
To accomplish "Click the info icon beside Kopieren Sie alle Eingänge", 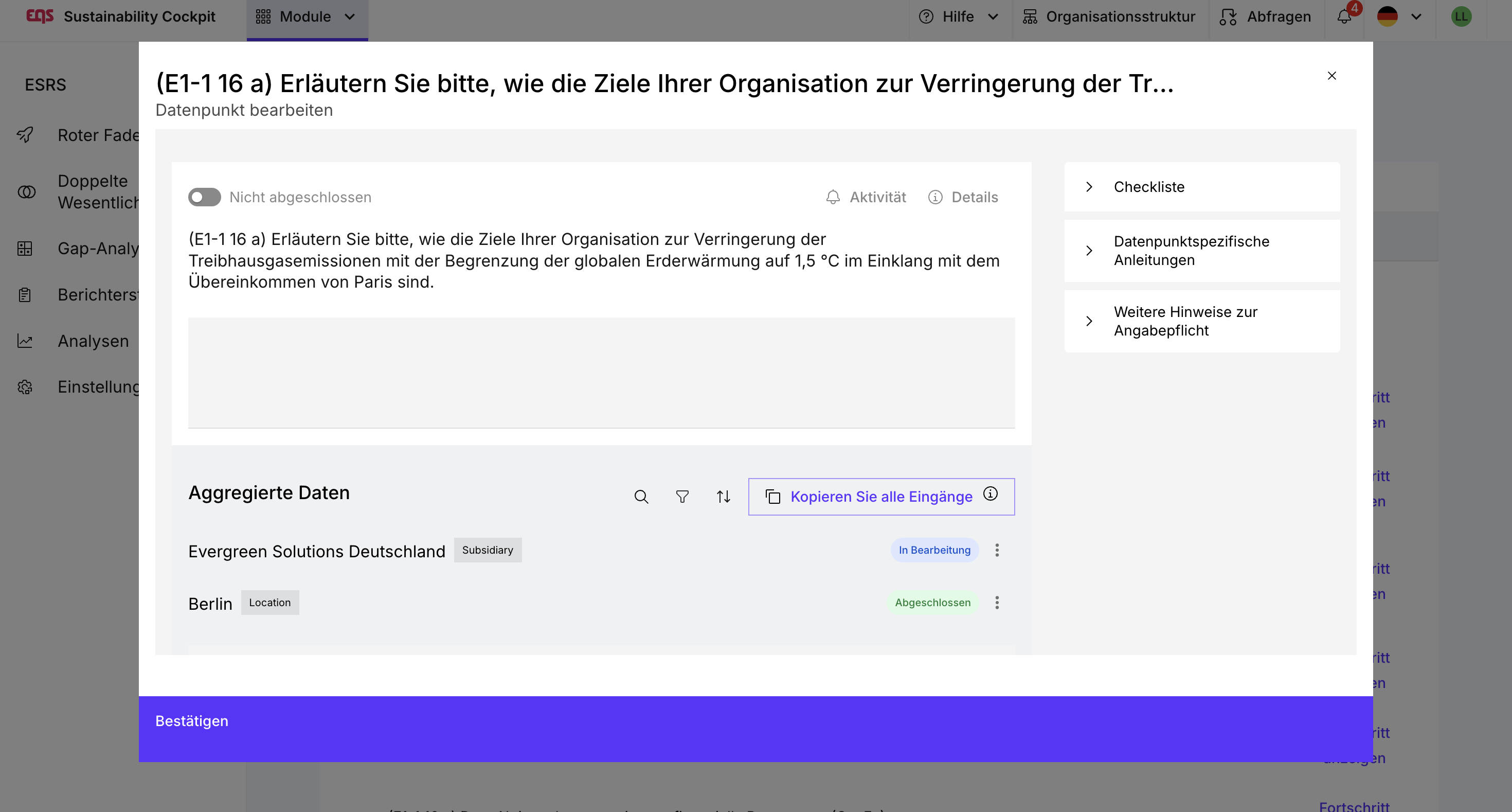I will (990, 494).
